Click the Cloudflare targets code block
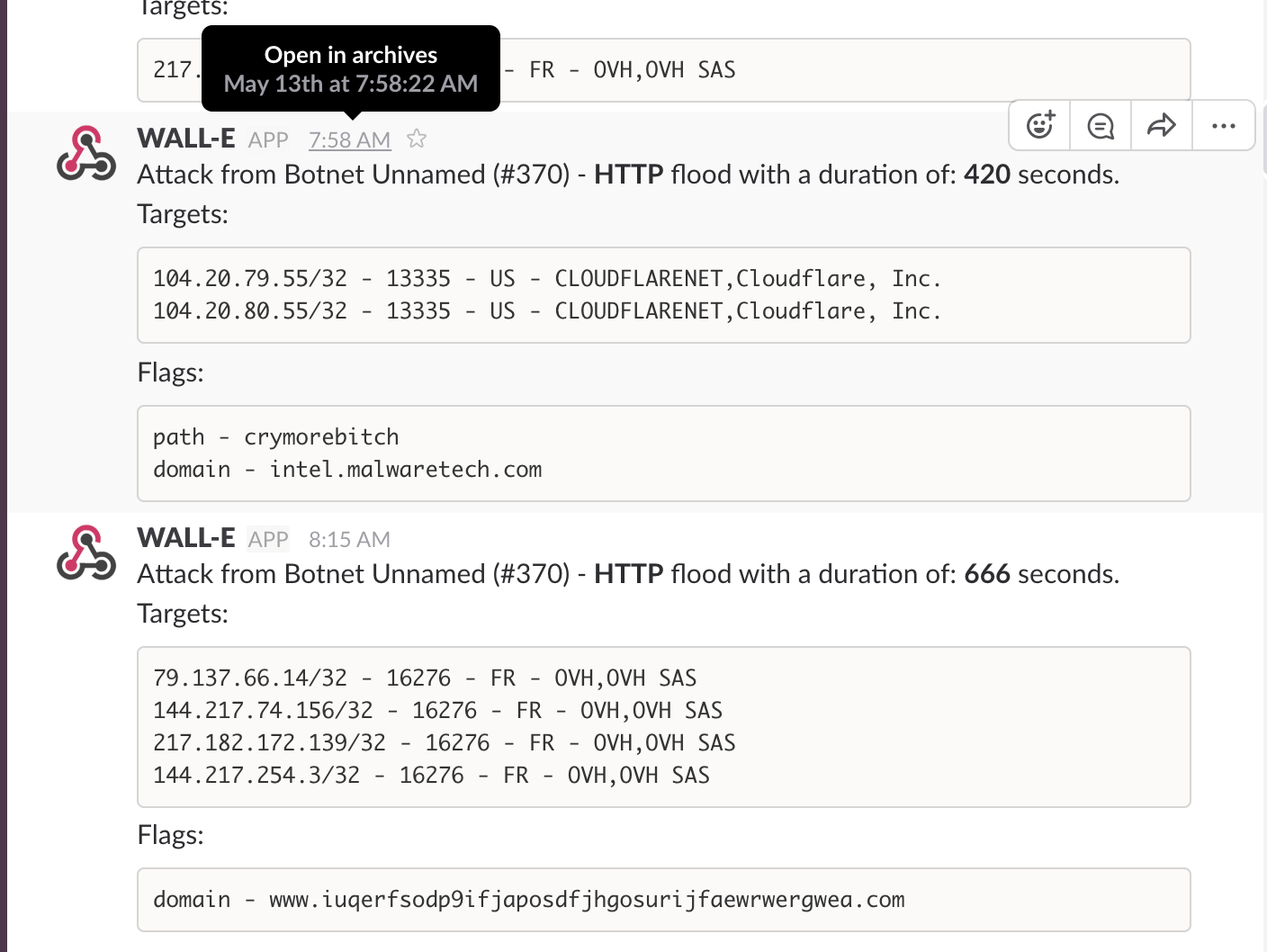 coord(663,295)
